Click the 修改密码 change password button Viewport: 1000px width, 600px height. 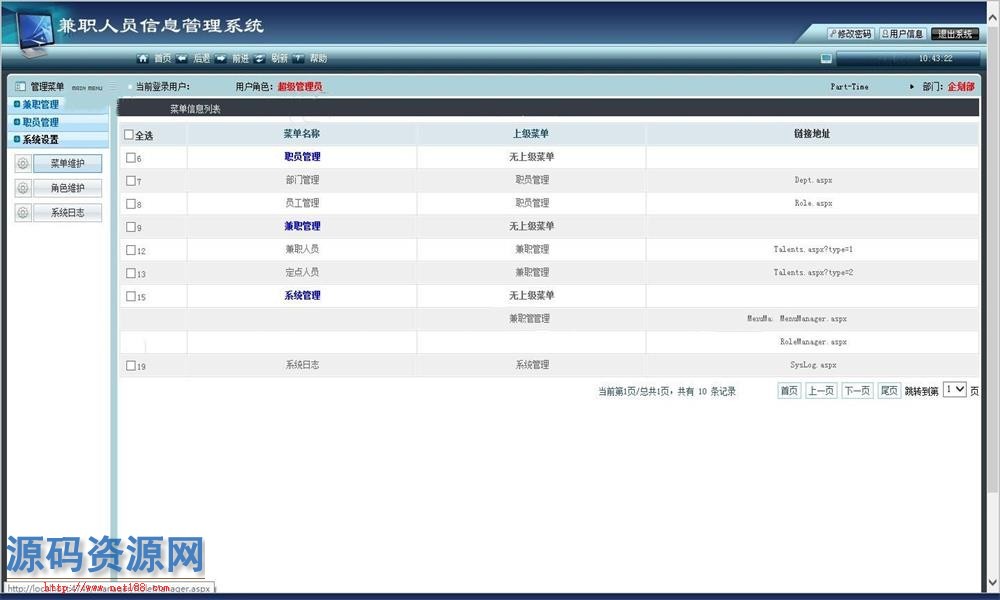click(x=849, y=34)
